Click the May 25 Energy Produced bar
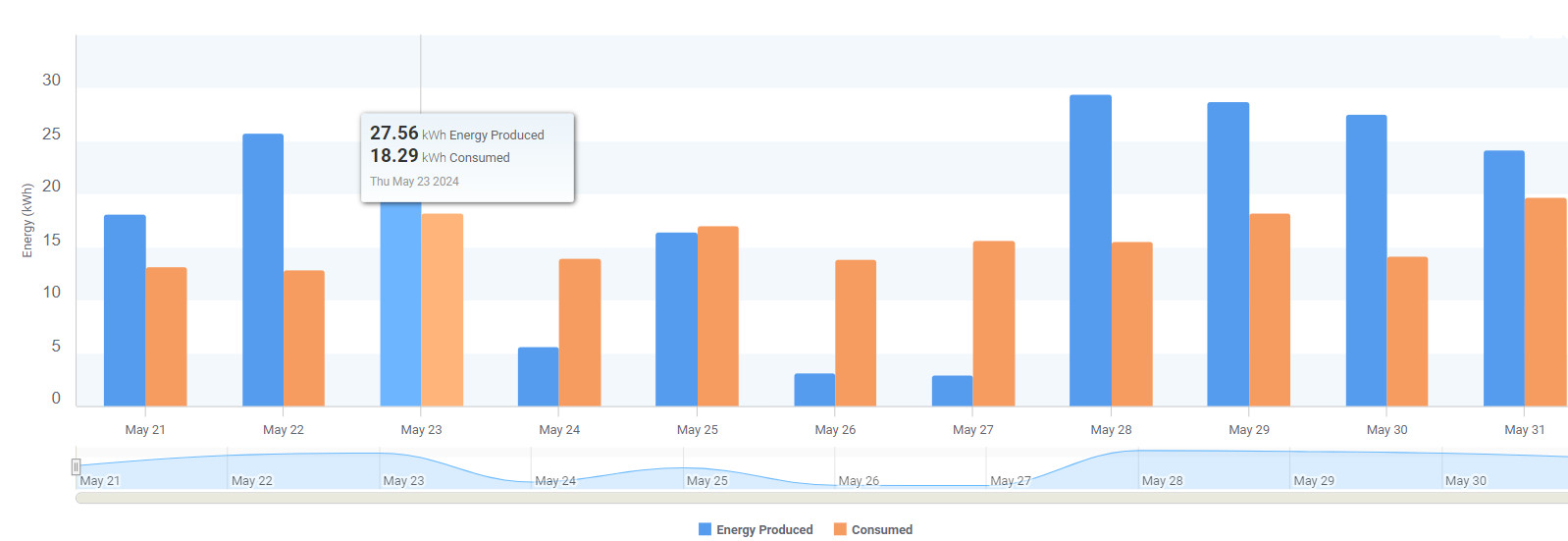 (x=676, y=319)
